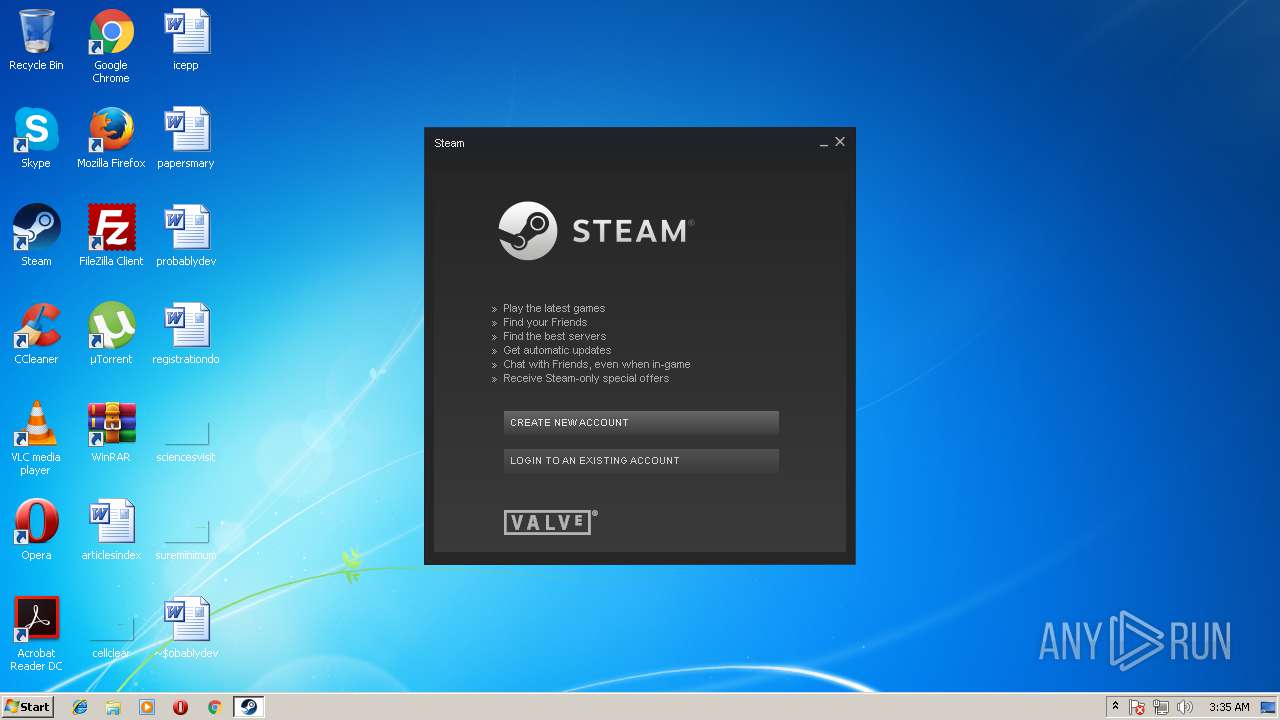Click the Opera taskbar icon
Screen dimensions: 1280x720
point(180,707)
